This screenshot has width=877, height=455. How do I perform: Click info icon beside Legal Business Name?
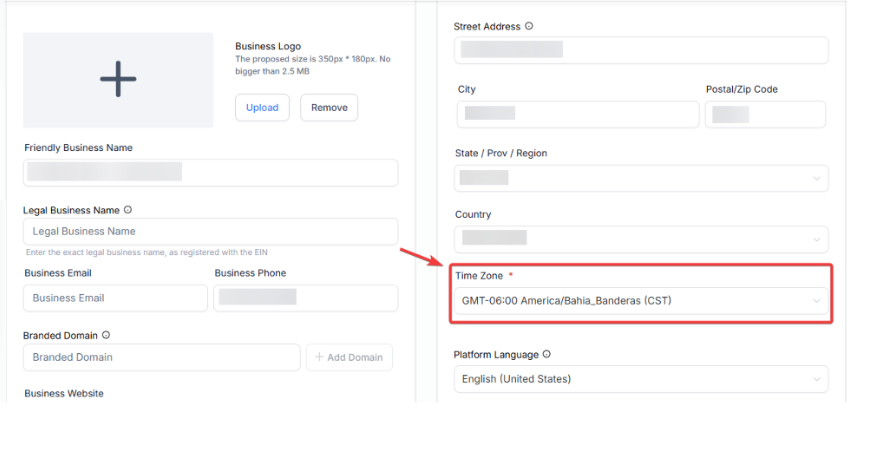[128, 210]
